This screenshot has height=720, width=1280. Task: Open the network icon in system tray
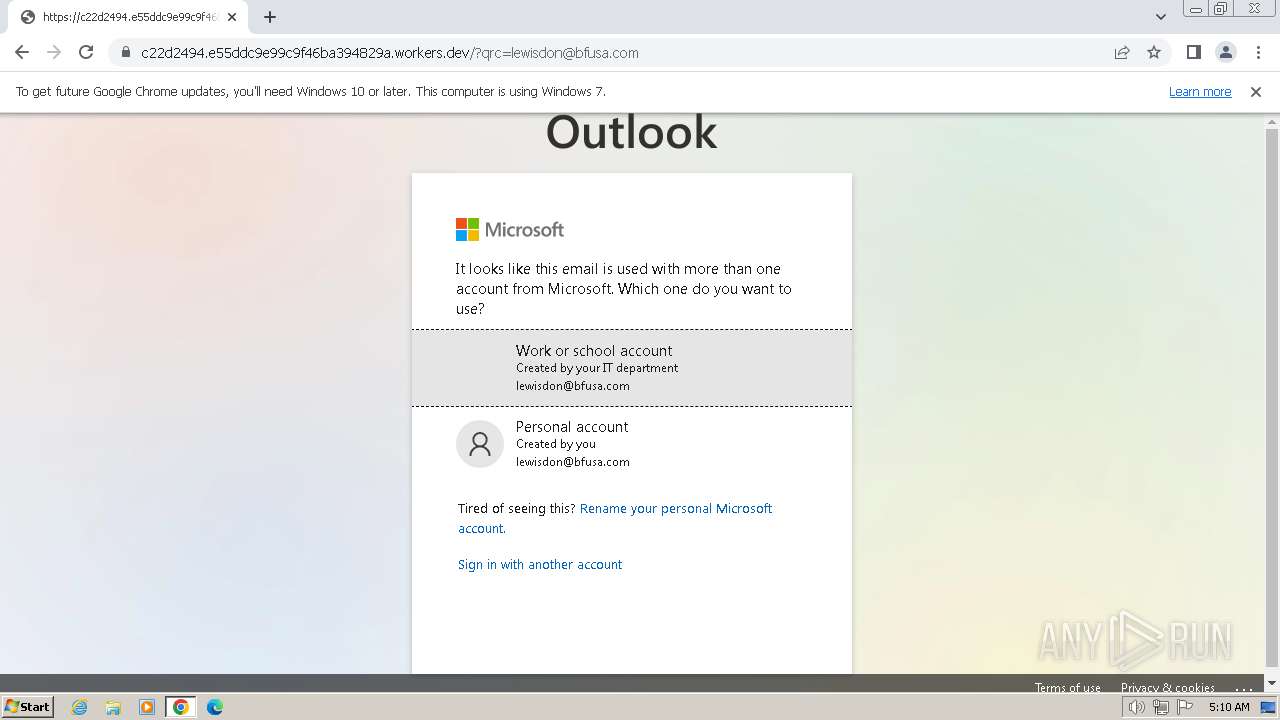1161,707
